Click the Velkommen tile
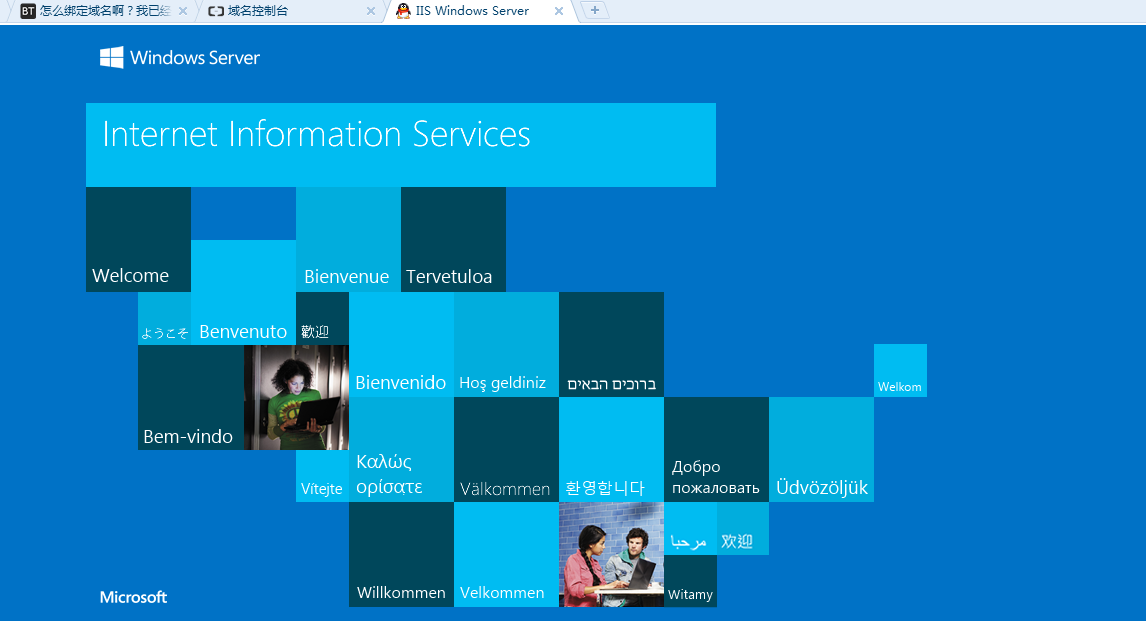Screen dimensions: 1146x621 (x=506, y=555)
